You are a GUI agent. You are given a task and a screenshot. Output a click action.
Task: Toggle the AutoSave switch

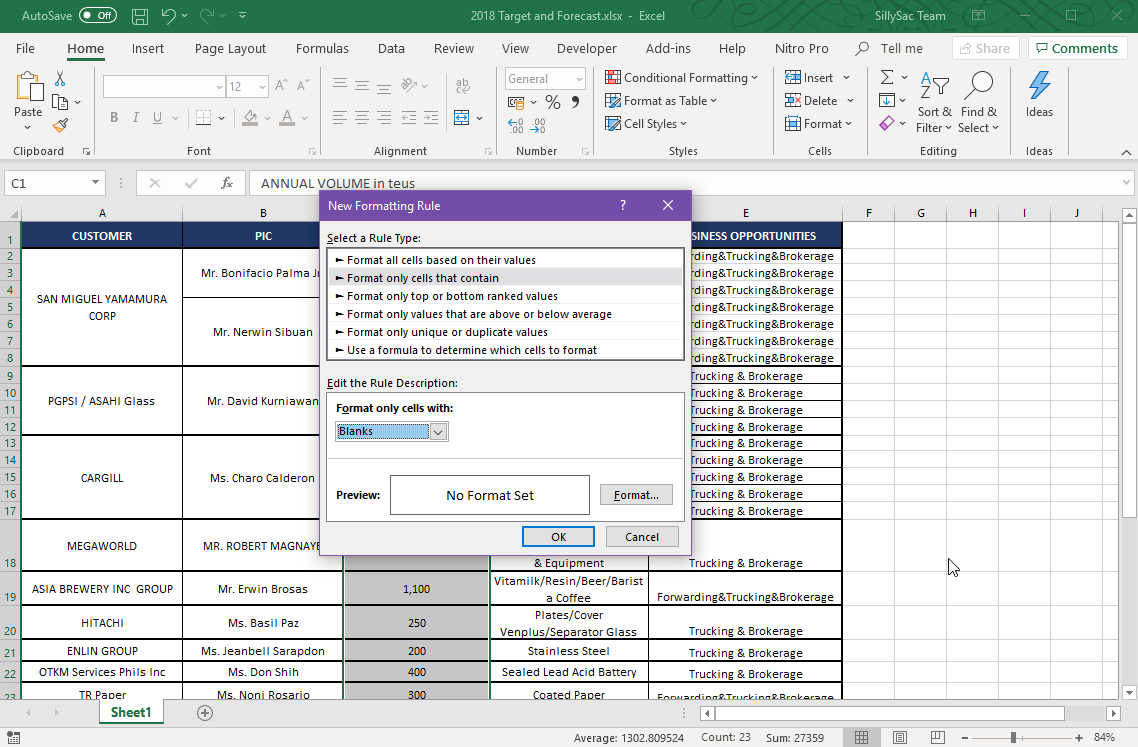click(x=97, y=16)
